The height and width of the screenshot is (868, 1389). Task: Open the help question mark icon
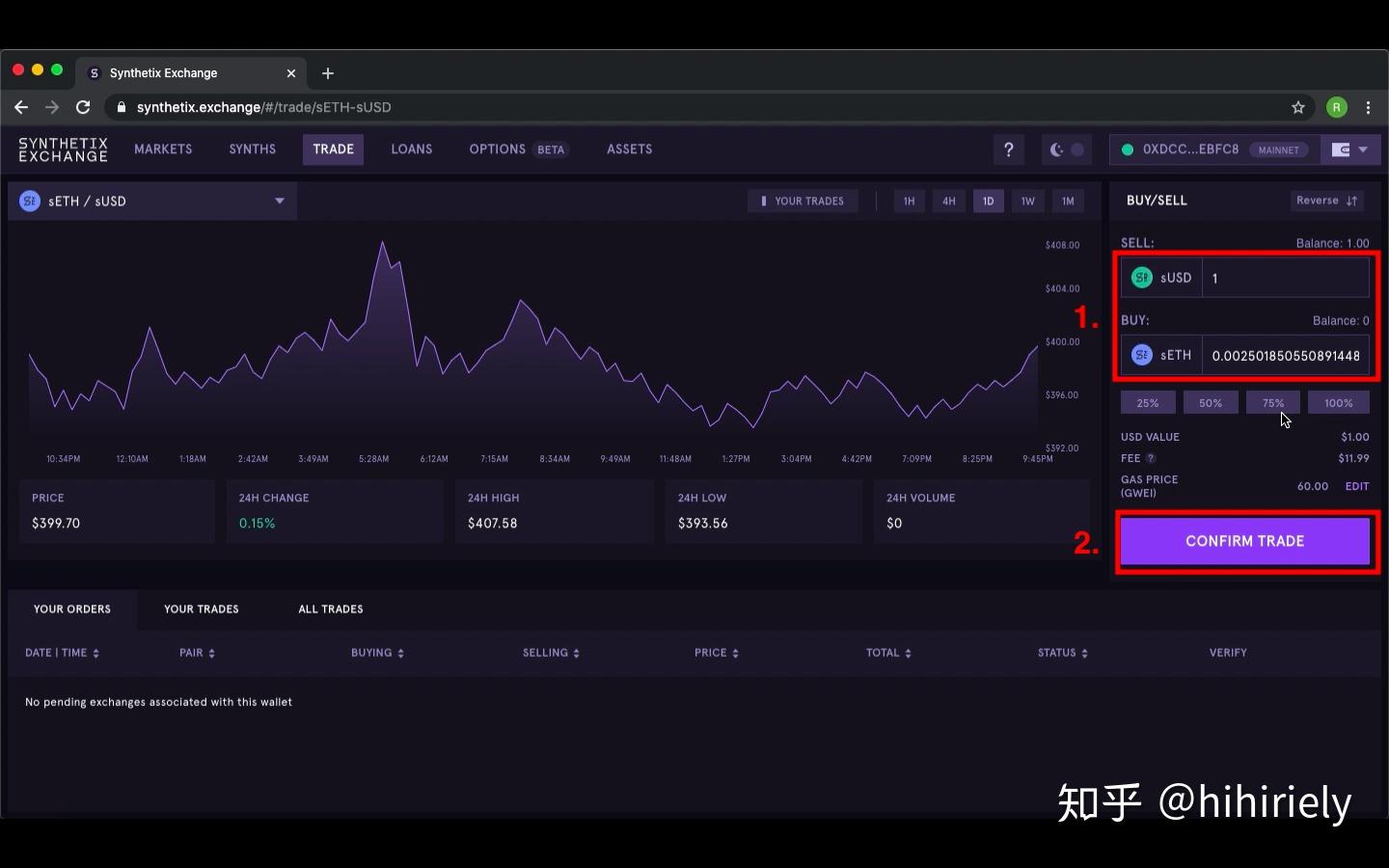coord(1009,149)
